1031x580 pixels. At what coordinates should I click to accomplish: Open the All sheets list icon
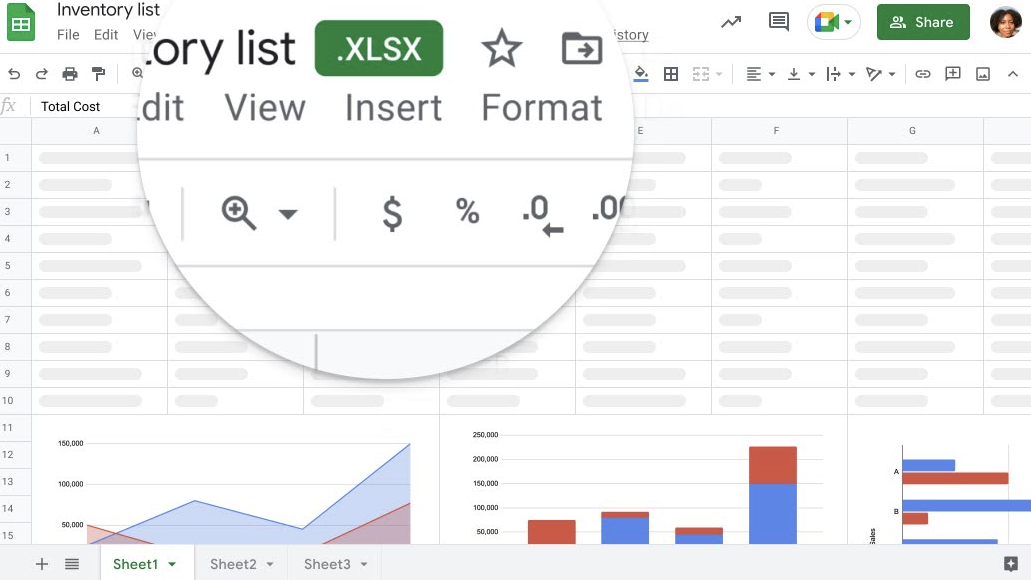[72, 564]
